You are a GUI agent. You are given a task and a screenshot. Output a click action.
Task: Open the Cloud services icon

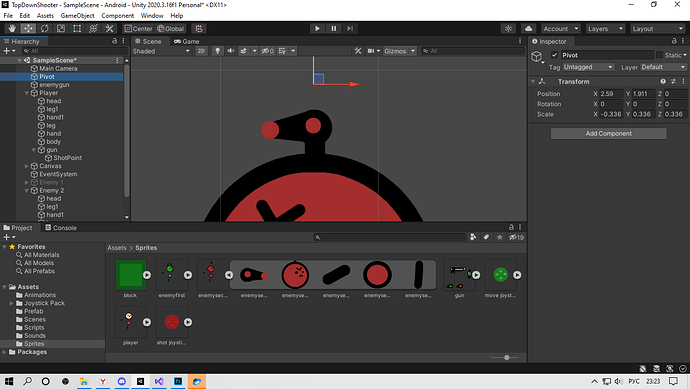pos(529,29)
